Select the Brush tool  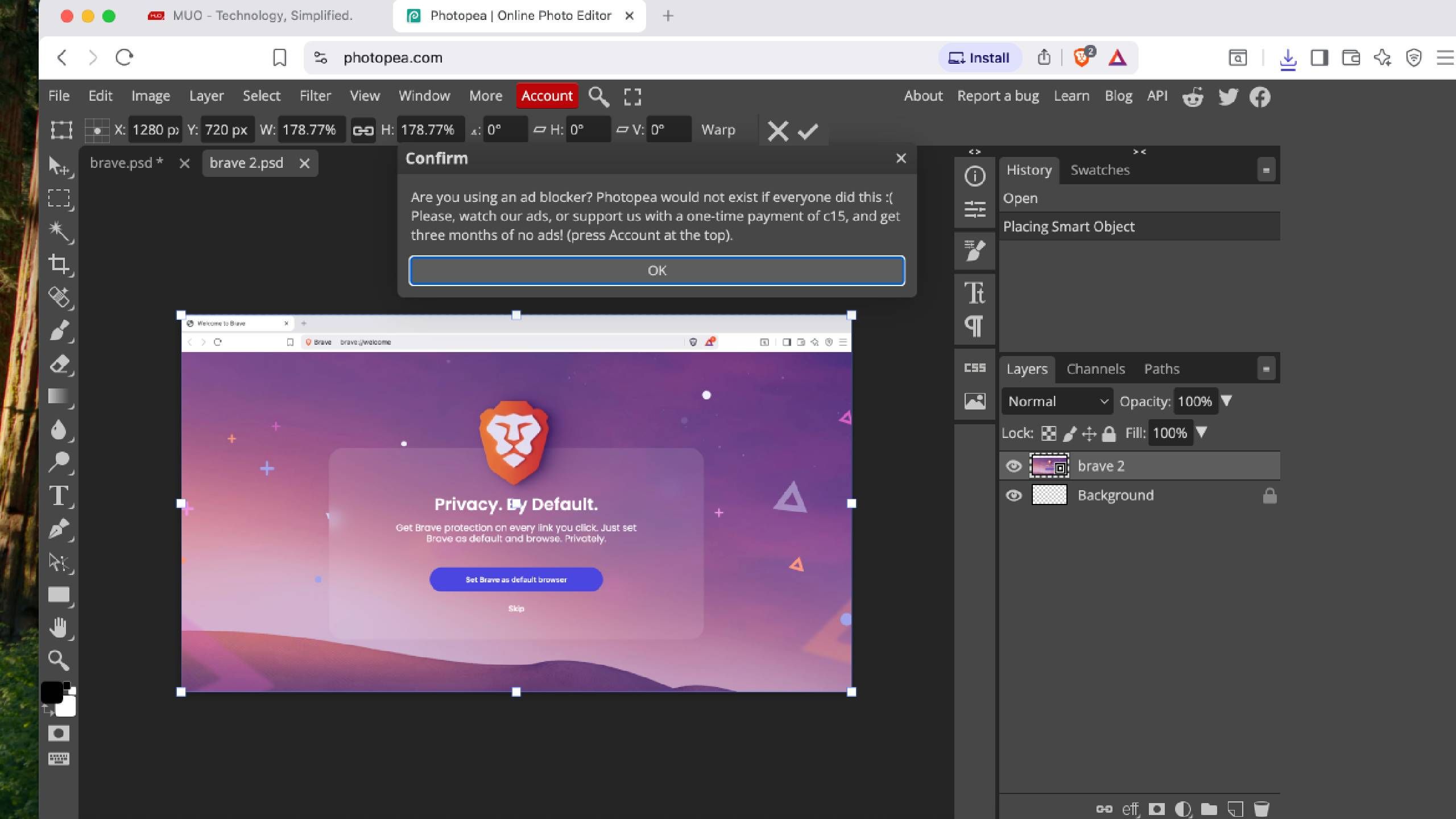pyautogui.click(x=59, y=330)
